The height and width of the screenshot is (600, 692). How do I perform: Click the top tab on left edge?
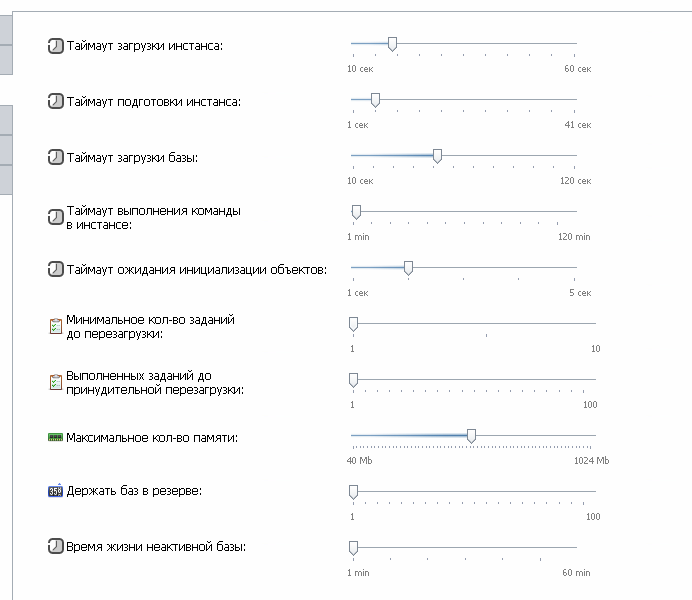point(6,30)
